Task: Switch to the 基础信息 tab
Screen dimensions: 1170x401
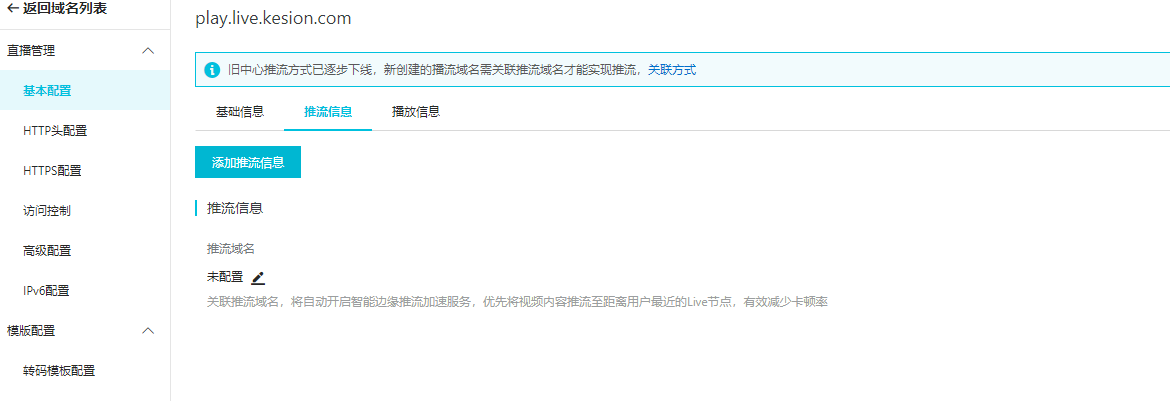Action: tap(240, 112)
